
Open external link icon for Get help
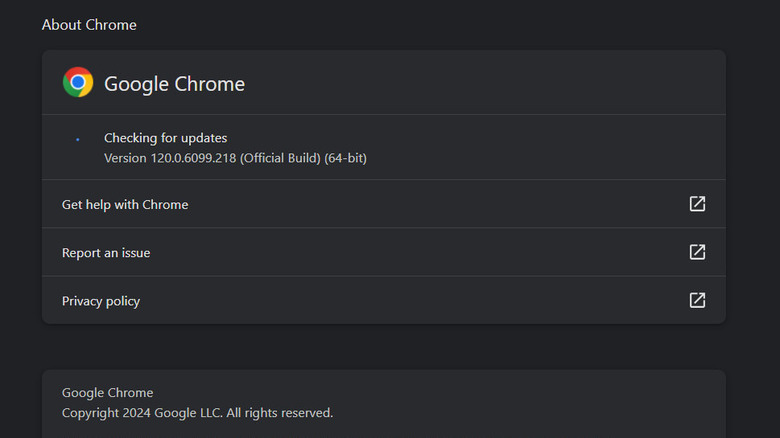[697, 204]
